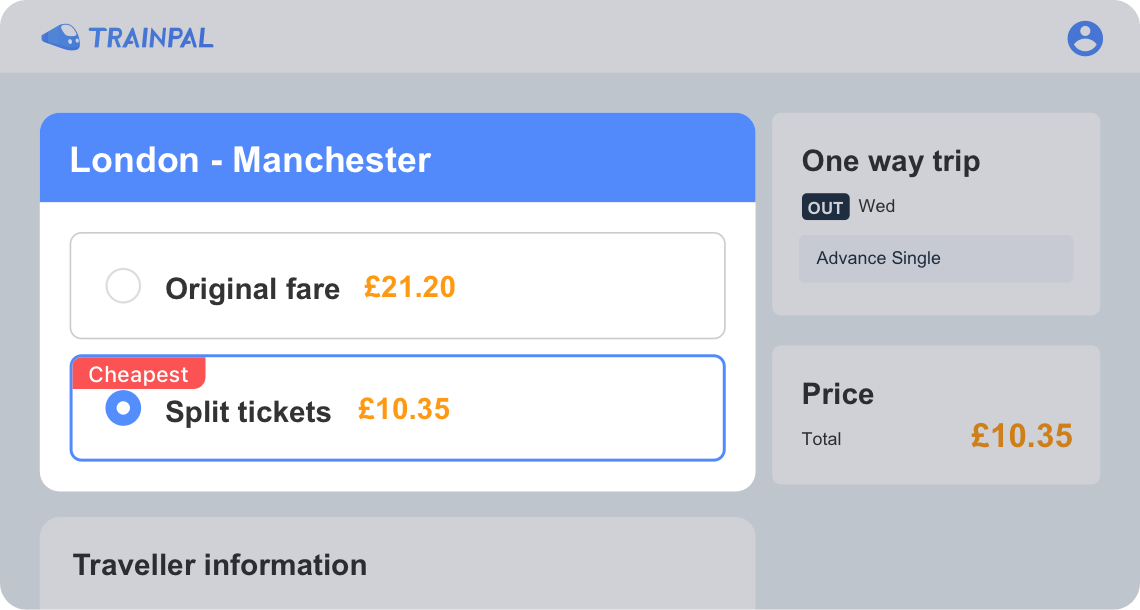Click the Total £10.35 price
1140x610 pixels.
(1021, 437)
